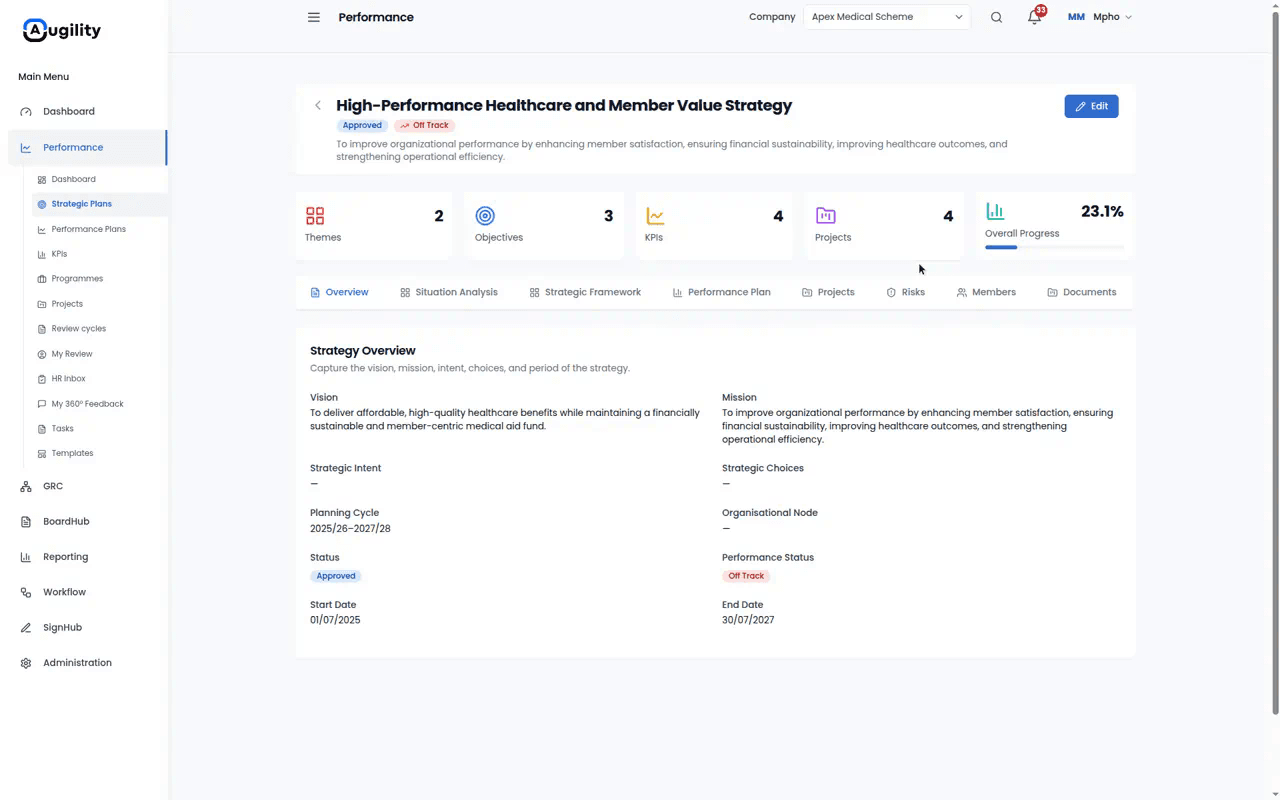Screen dimensions: 1280x800
Task: Go back using the left chevron
Action: coord(318,105)
